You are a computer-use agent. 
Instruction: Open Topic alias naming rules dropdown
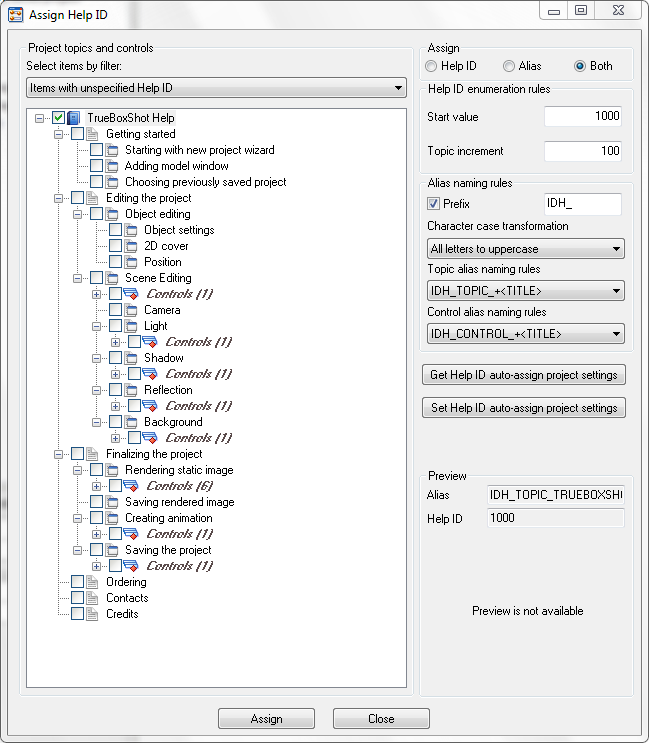[x=526, y=291]
